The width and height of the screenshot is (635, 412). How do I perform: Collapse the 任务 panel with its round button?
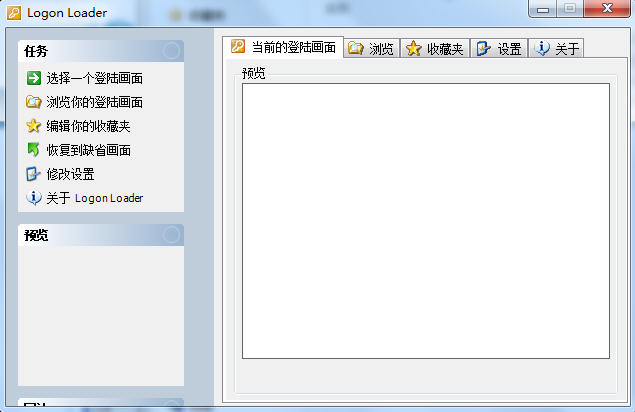[x=171, y=51]
